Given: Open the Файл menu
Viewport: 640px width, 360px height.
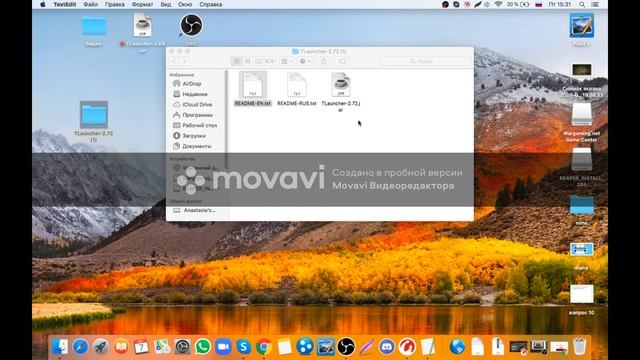Looking at the screenshot, I should (x=90, y=4).
